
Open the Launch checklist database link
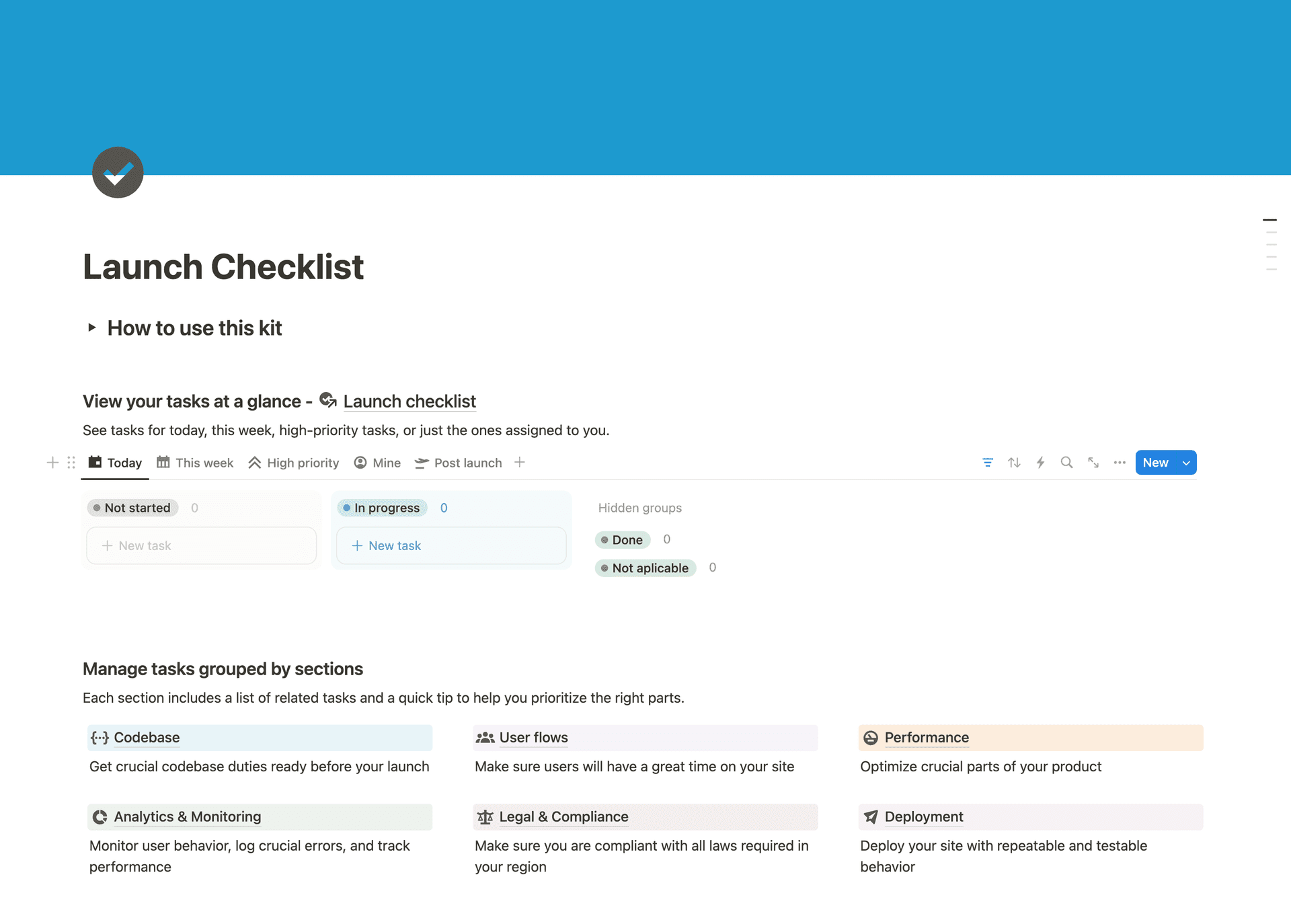(x=409, y=401)
